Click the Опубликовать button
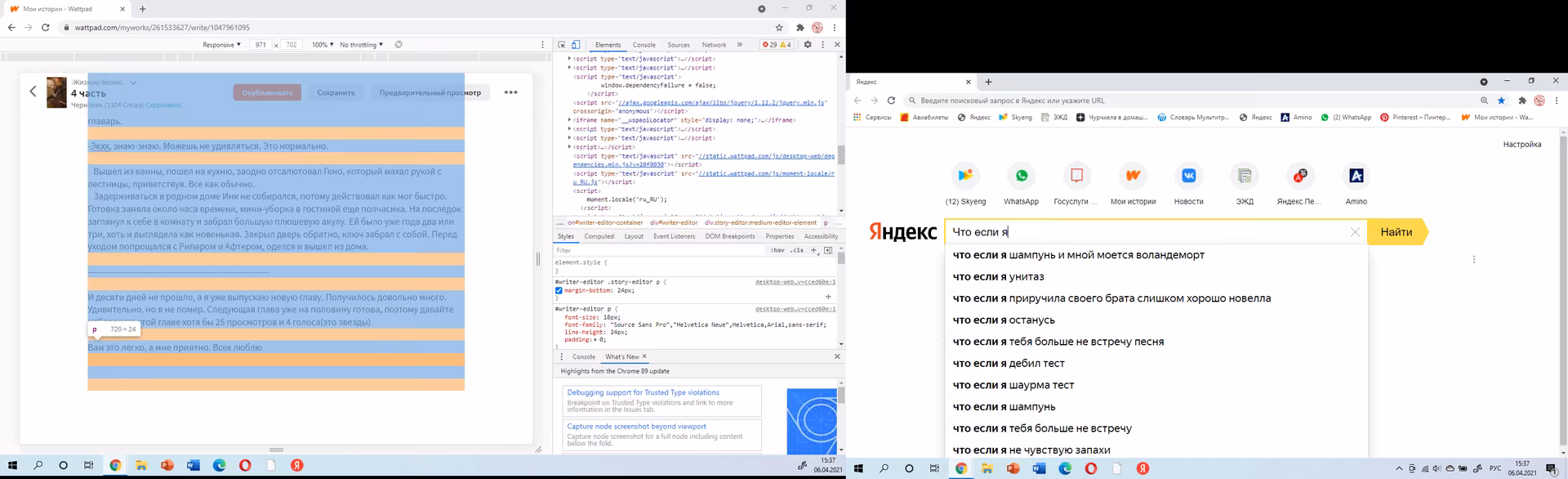This screenshot has width=1568, height=479. coord(267,92)
